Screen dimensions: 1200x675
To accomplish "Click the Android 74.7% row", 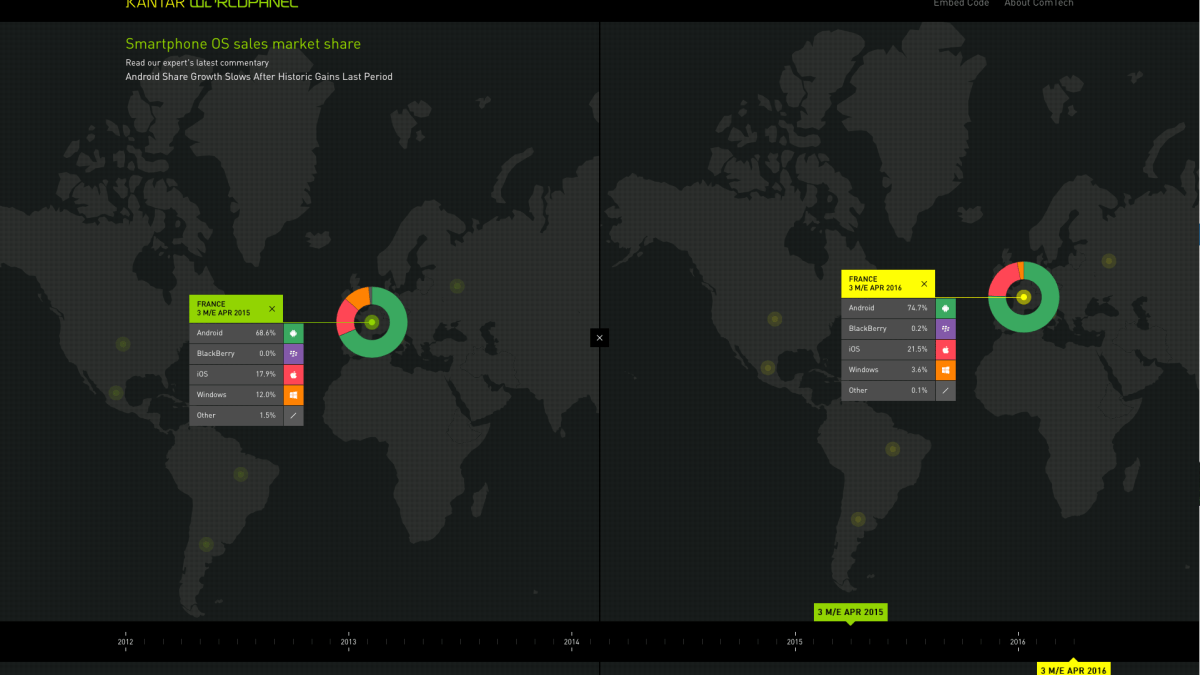I will tap(898, 308).
